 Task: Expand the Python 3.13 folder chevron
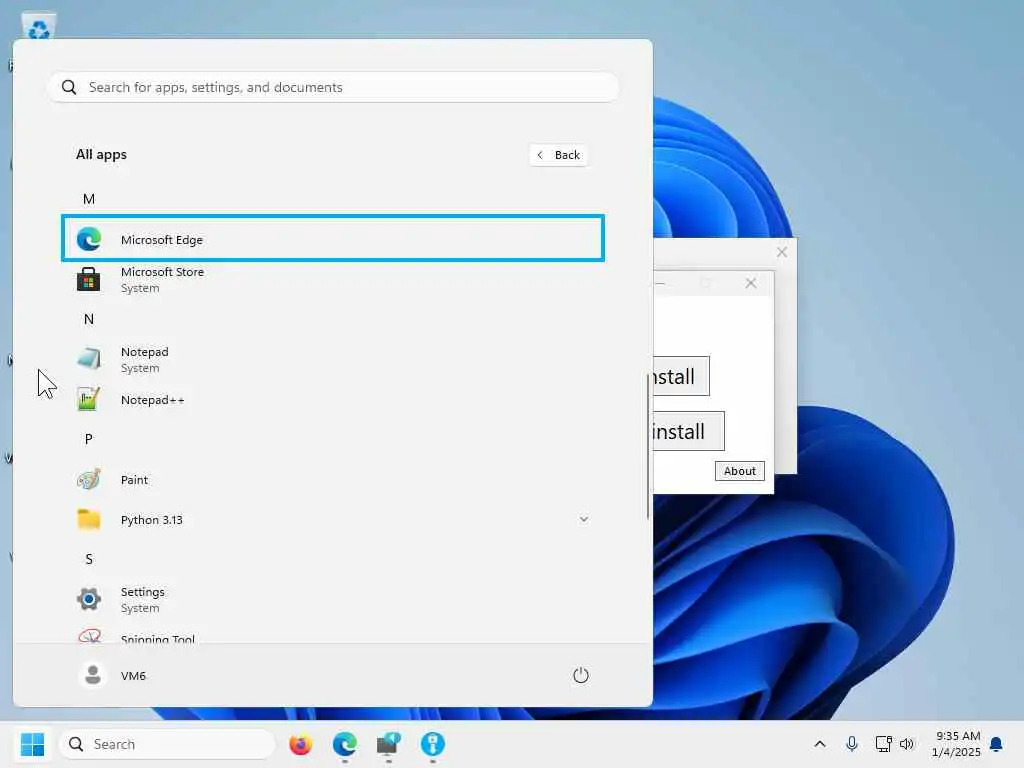(584, 519)
